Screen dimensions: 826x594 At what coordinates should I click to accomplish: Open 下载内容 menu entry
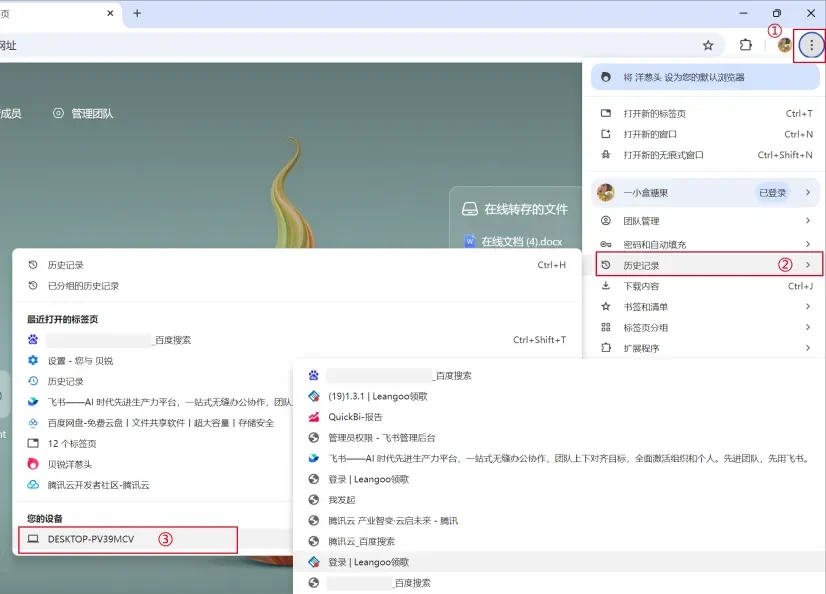coord(707,286)
